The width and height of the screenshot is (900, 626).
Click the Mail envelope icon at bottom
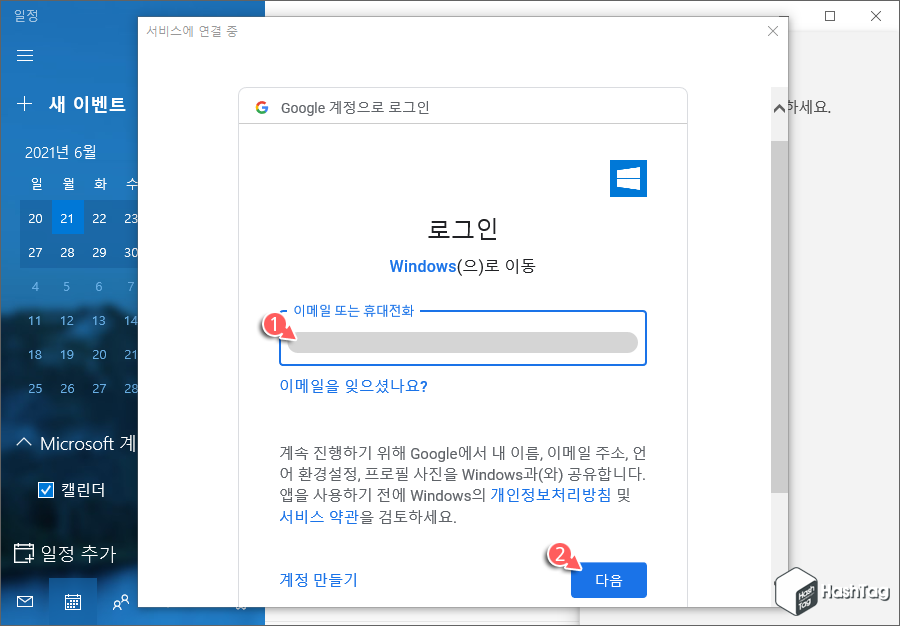(x=24, y=601)
